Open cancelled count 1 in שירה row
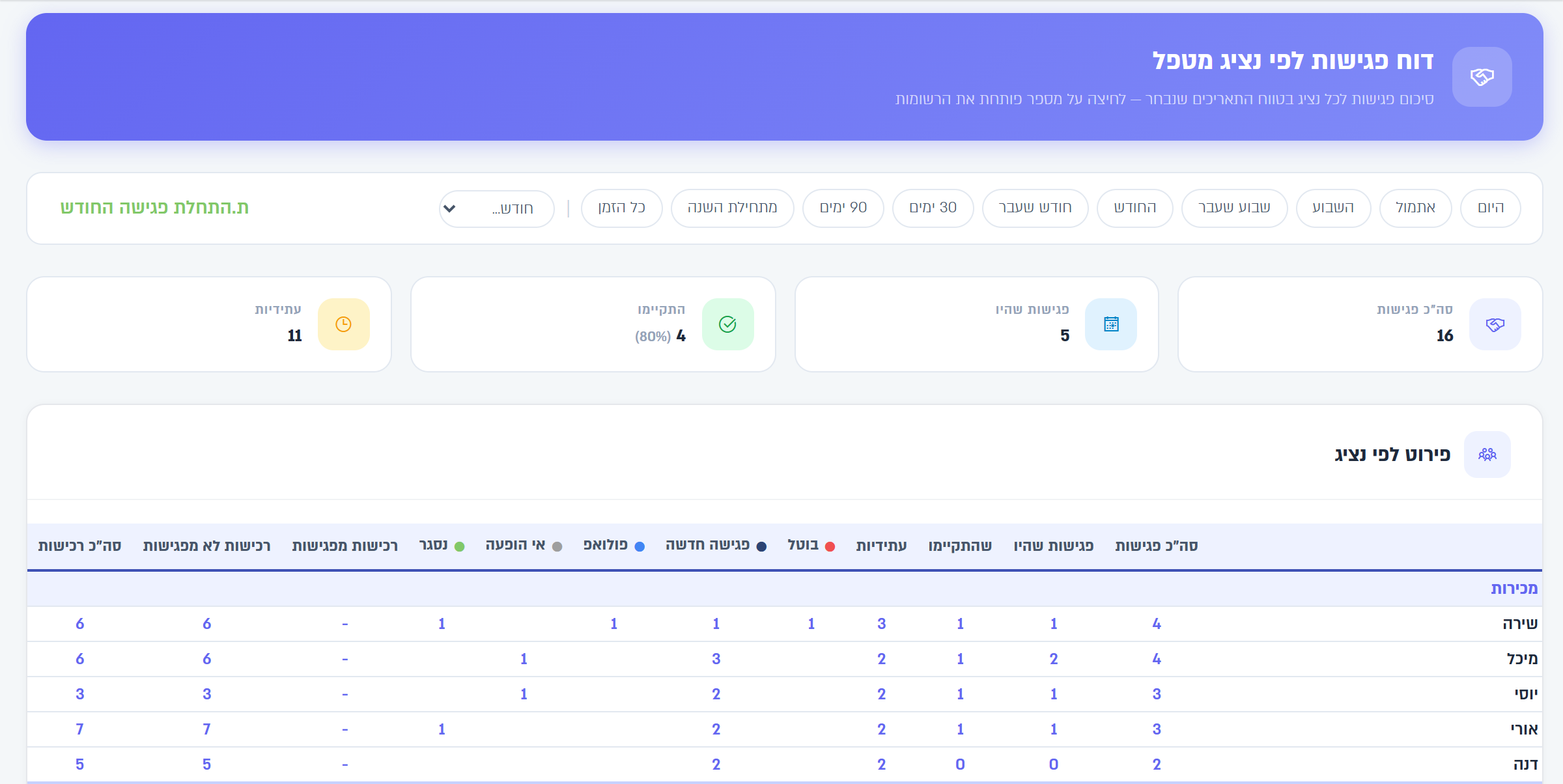This screenshot has height=784, width=1563. [811, 624]
